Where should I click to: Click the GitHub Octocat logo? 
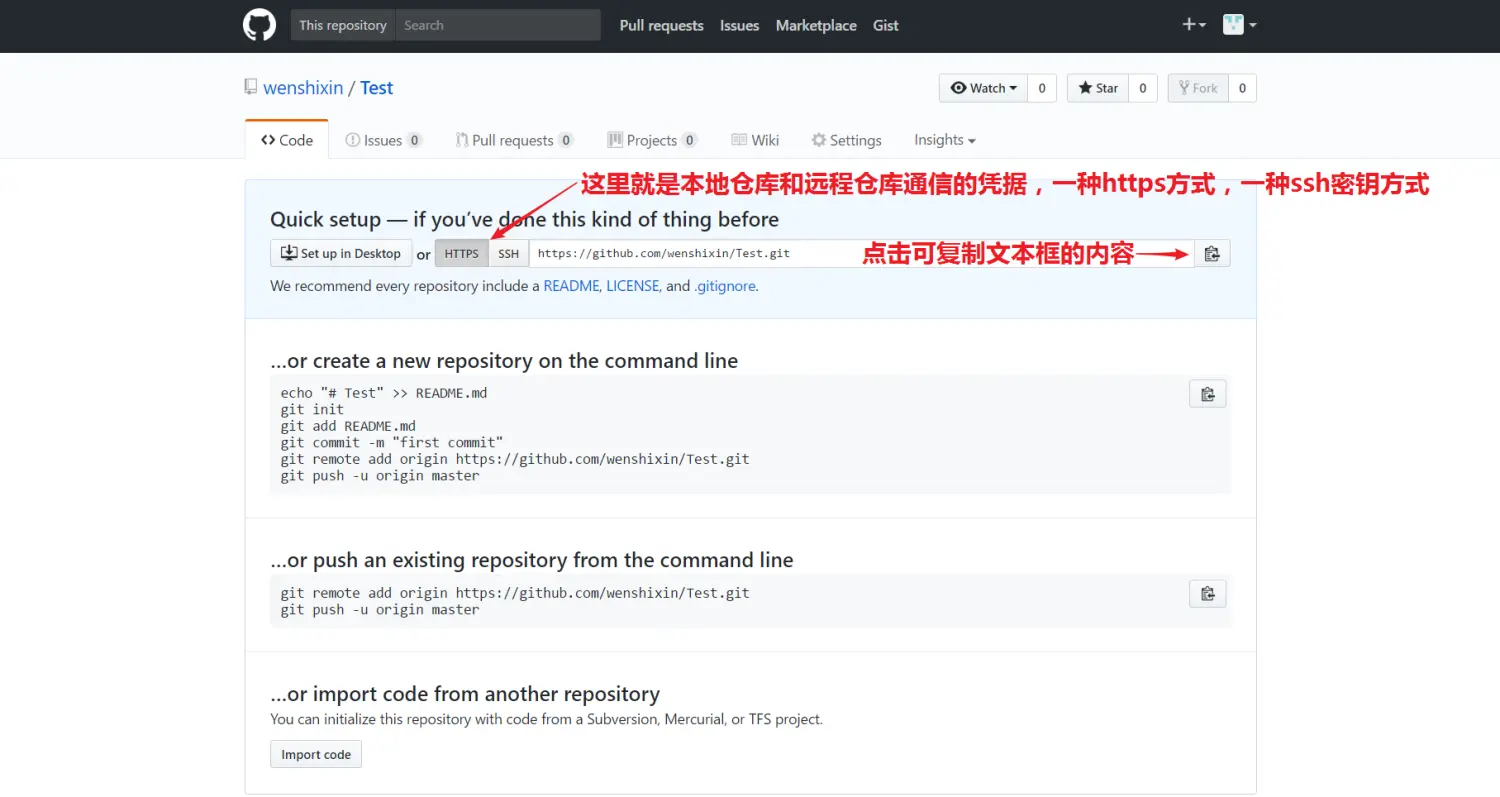tap(259, 25)
